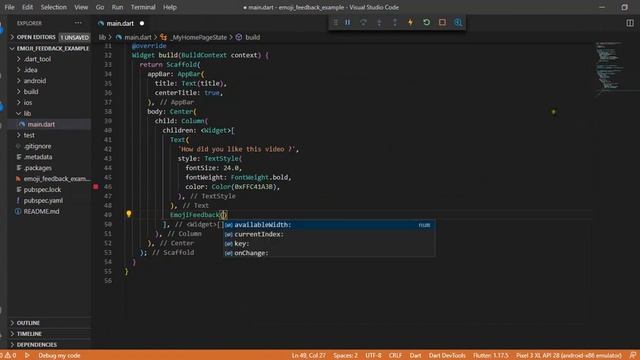The height and width of the screenshot is (360, 640).
Task: Open Dart DevTools widget inspector icon
Action: coord(458,22)
